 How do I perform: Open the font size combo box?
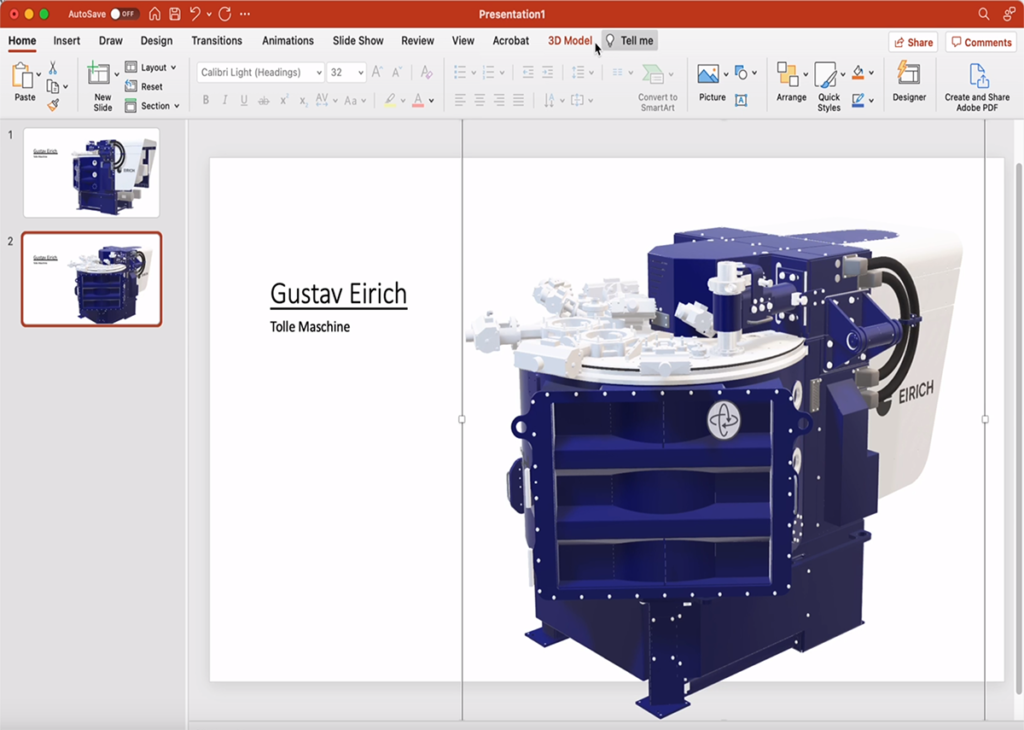tap(346, 72)
